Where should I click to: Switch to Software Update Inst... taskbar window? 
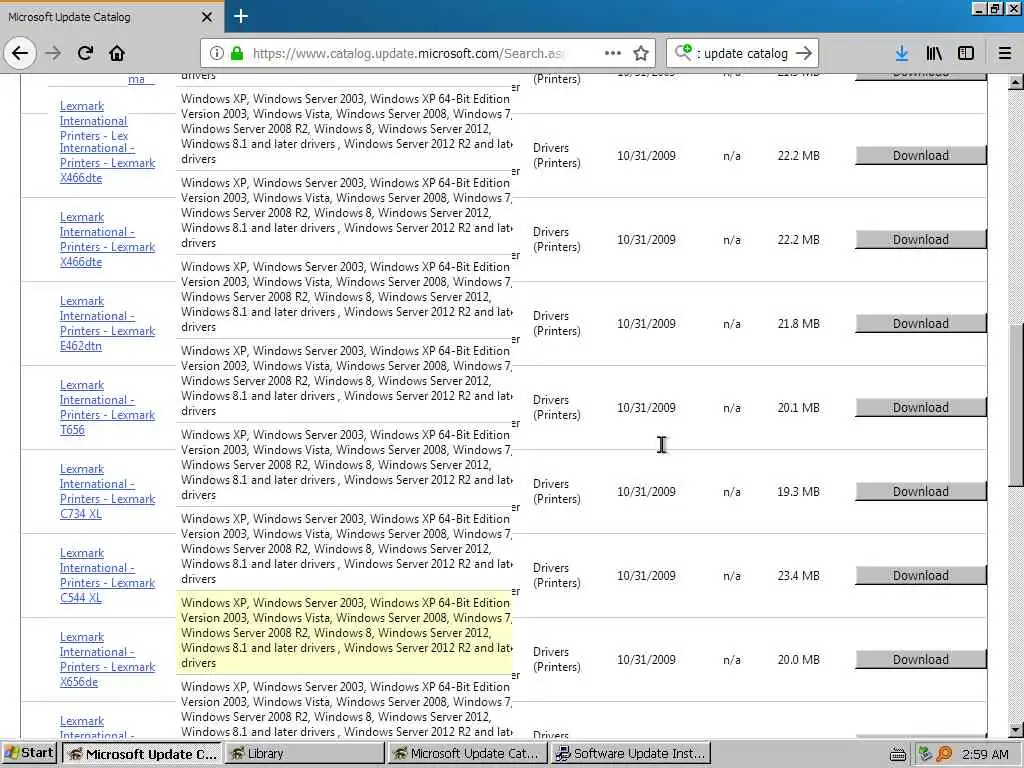pos(630,754)
